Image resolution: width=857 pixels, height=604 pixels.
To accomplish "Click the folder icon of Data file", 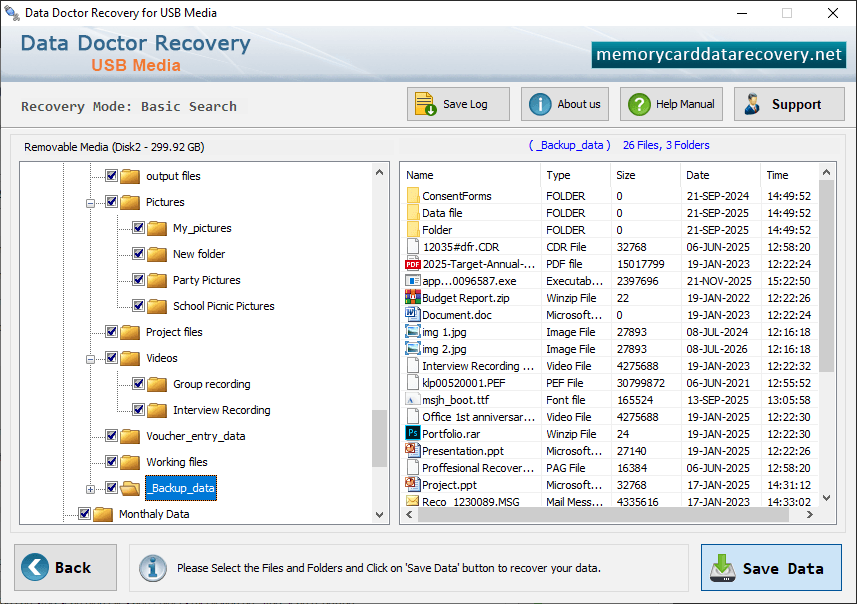I will pyautogui.click(x=413, y=212).
